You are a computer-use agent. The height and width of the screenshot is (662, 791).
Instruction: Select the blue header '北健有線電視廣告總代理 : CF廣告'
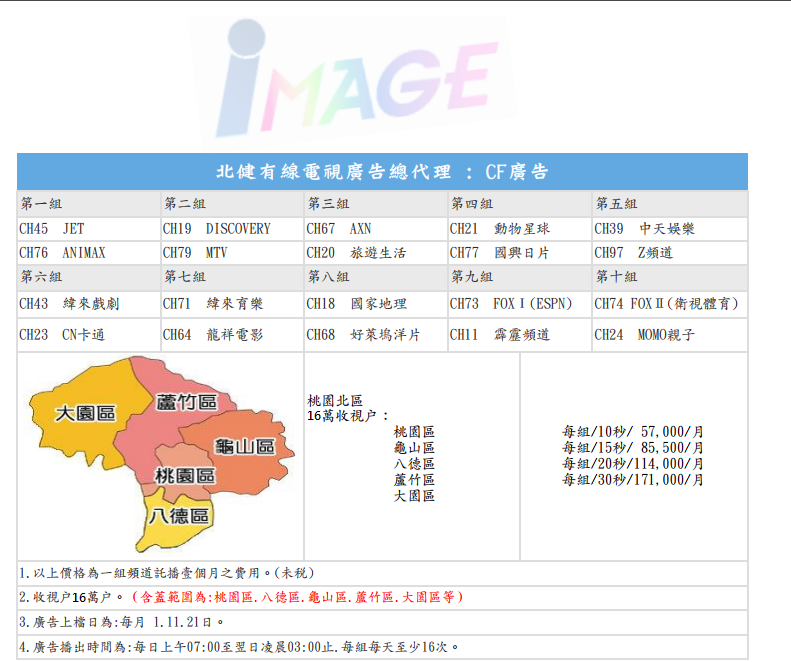(382, 172)
